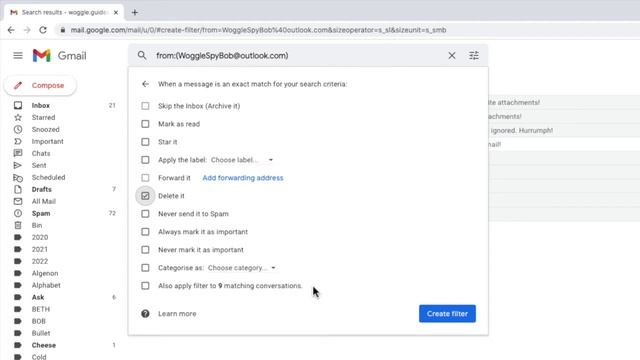This screenshot has height=360, width=640.
Task: Clear the search with the X icon
Action: (452, 56)
